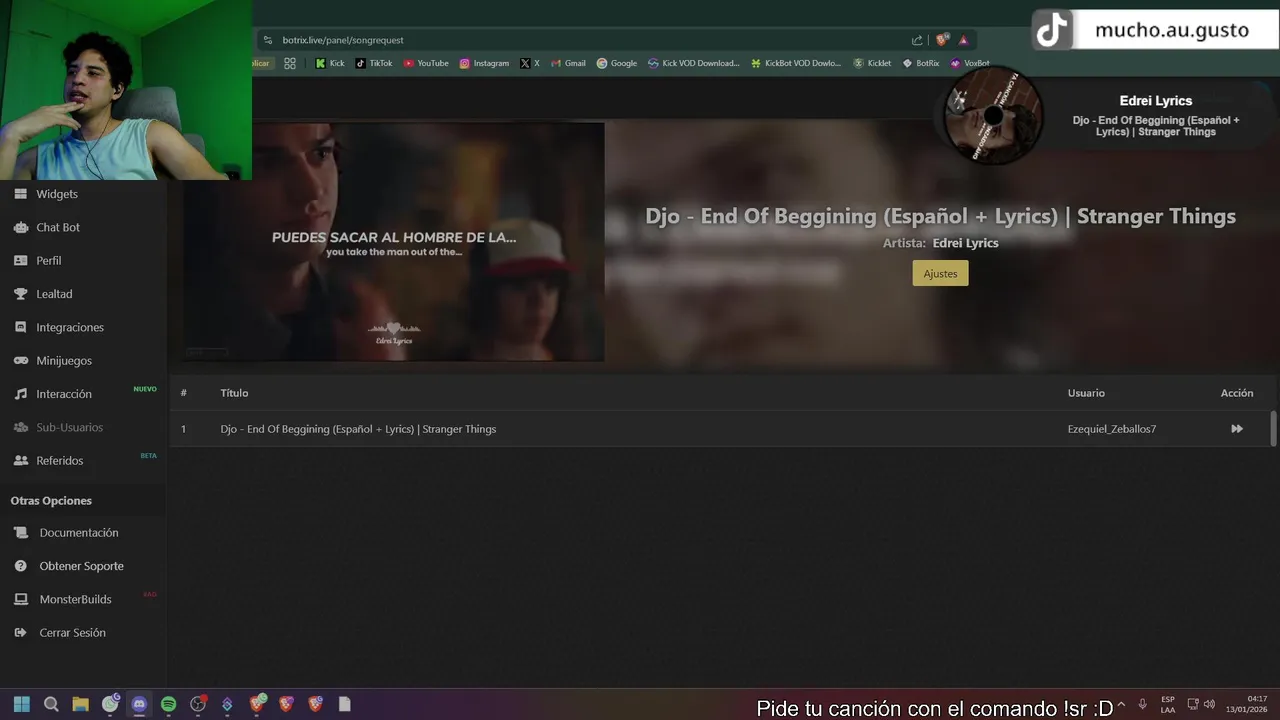Open File Explorer from the taskbar
The height and width of the screenshot is (720, 1280).
pos(80,704)
